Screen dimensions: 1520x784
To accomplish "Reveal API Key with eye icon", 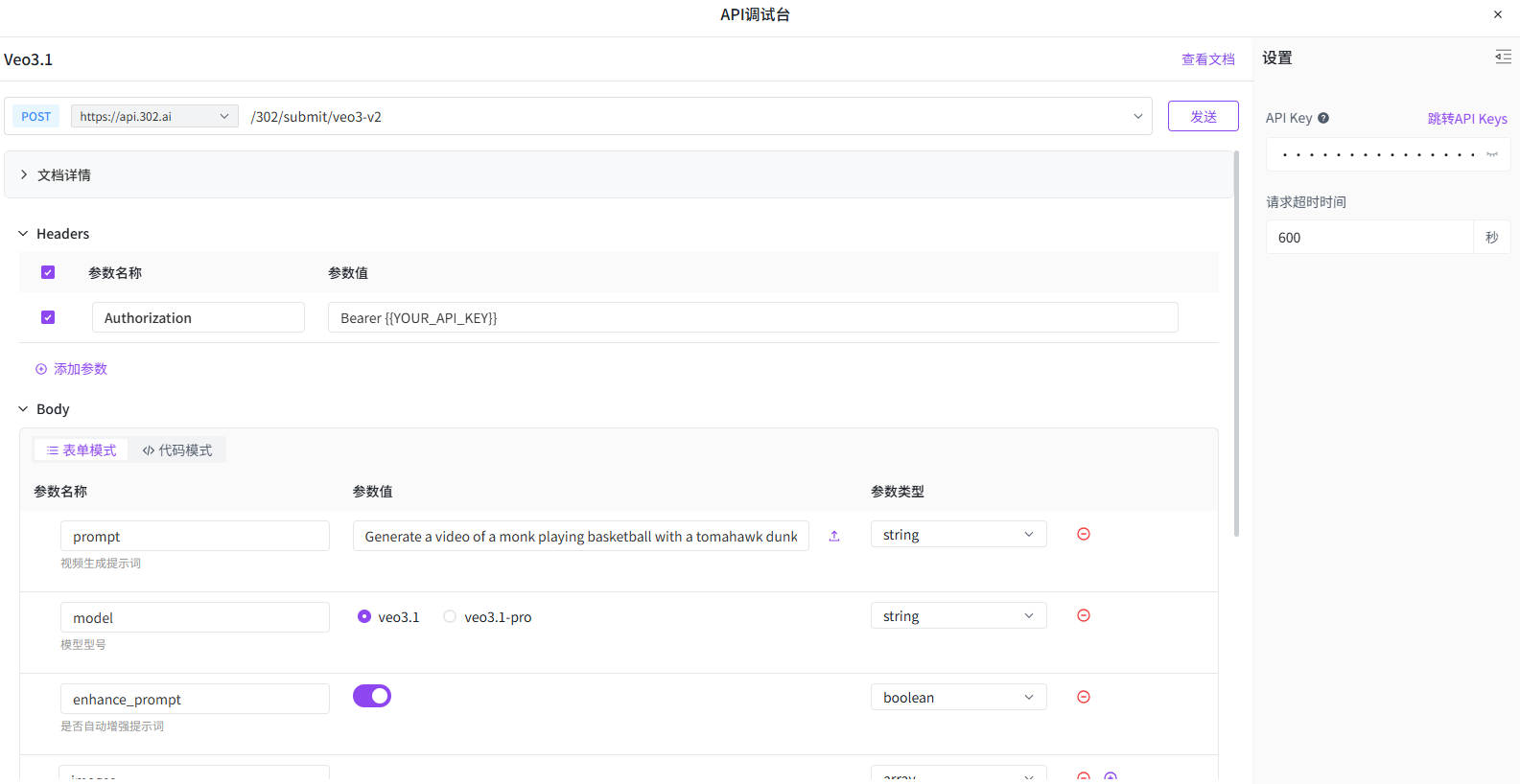I will [1492, 154].
